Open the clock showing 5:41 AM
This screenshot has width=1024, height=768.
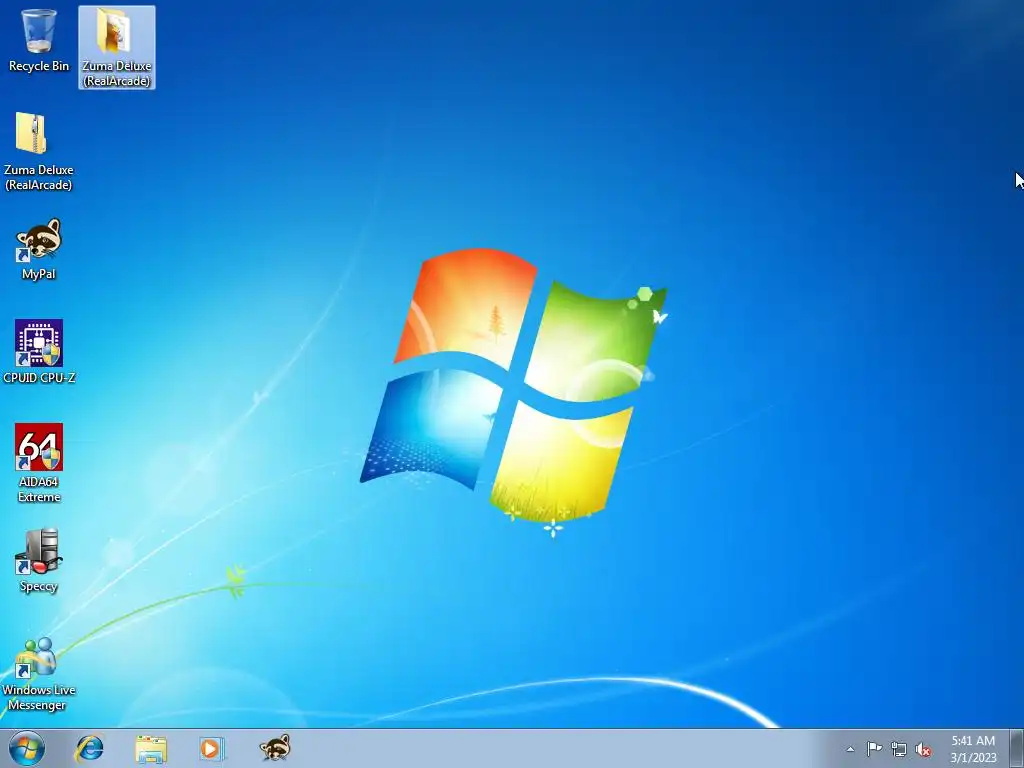[x=973, y=749]
